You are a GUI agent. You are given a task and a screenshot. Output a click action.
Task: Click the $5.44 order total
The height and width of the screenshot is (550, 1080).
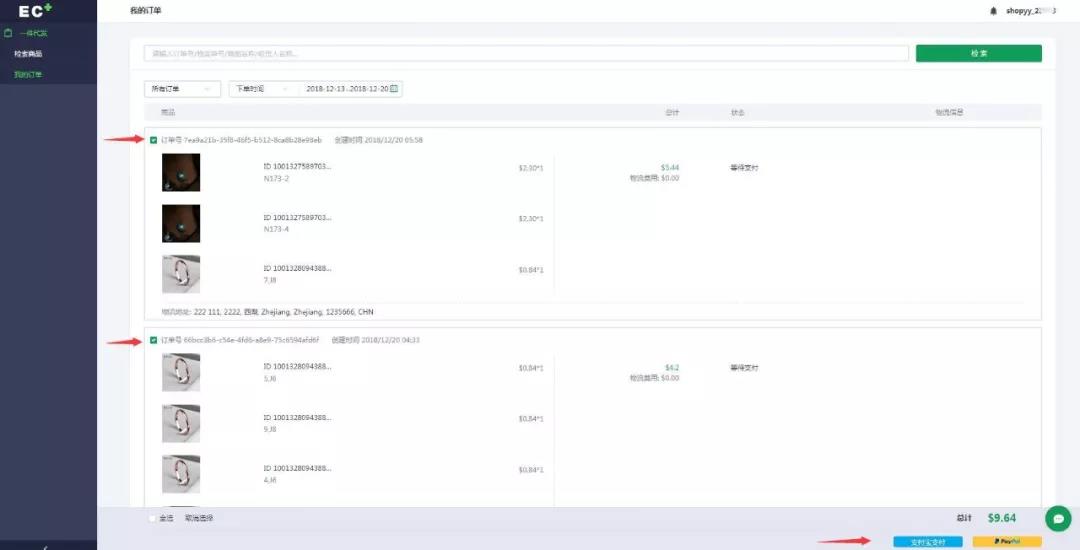tap(669, 167)
